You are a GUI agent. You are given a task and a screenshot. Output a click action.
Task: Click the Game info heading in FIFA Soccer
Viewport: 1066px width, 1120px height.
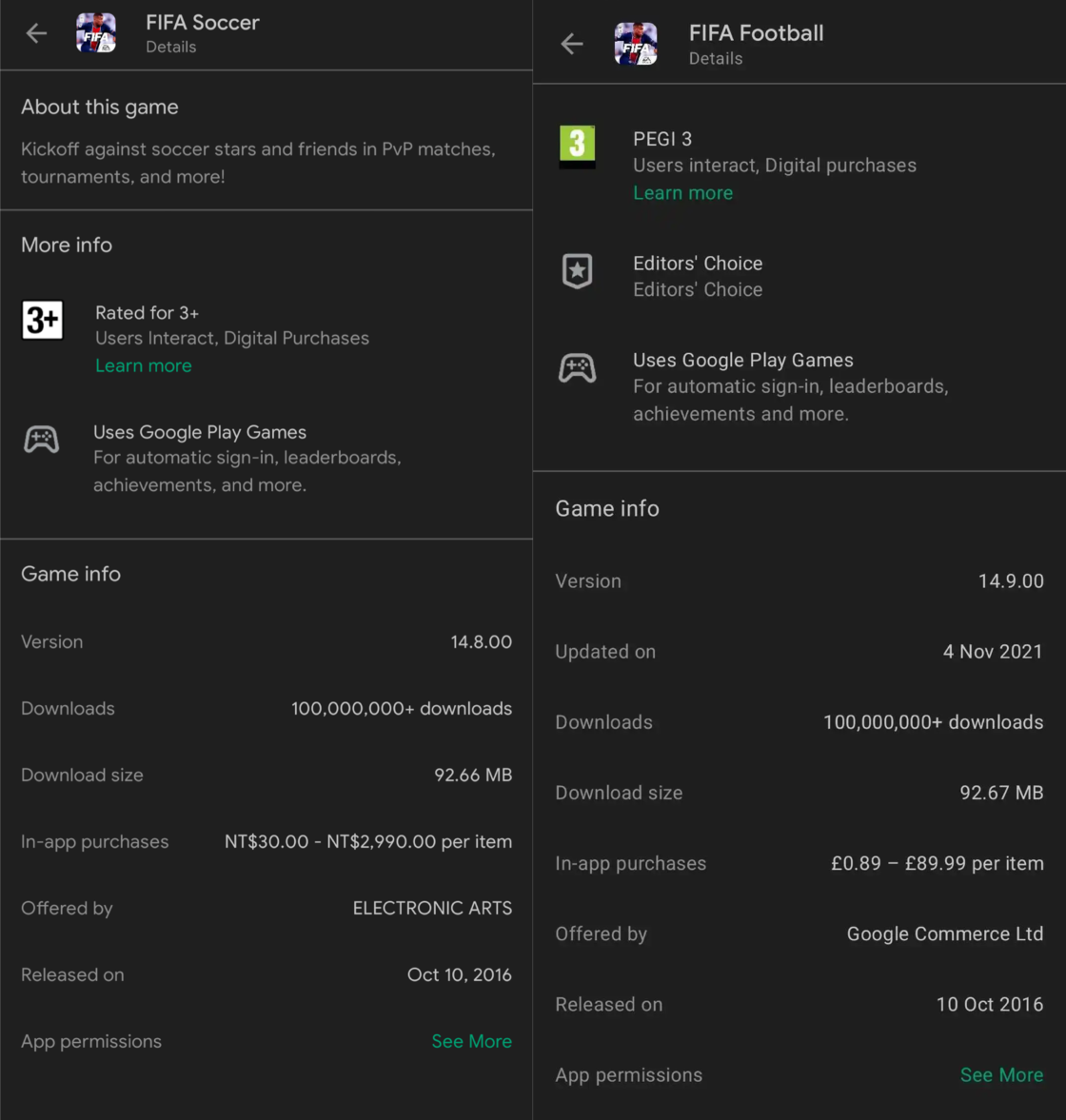coord(70,575)
